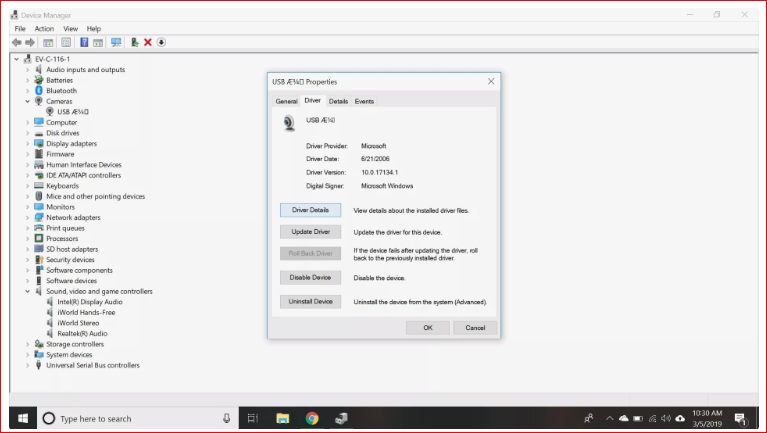Click the Bluetooth icon in the device tree
The height and width of the screenshot is (433, 767).
pos(39,91)
